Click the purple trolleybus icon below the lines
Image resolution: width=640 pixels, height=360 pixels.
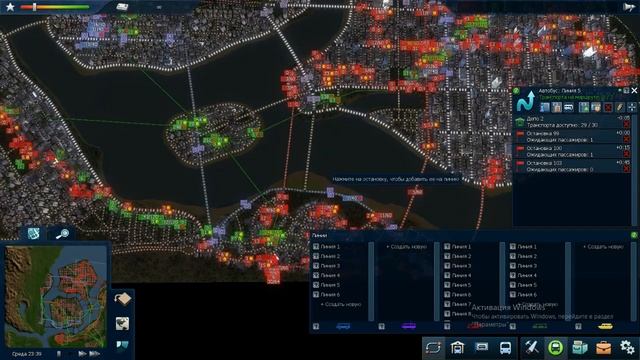[x=409, y=326]
